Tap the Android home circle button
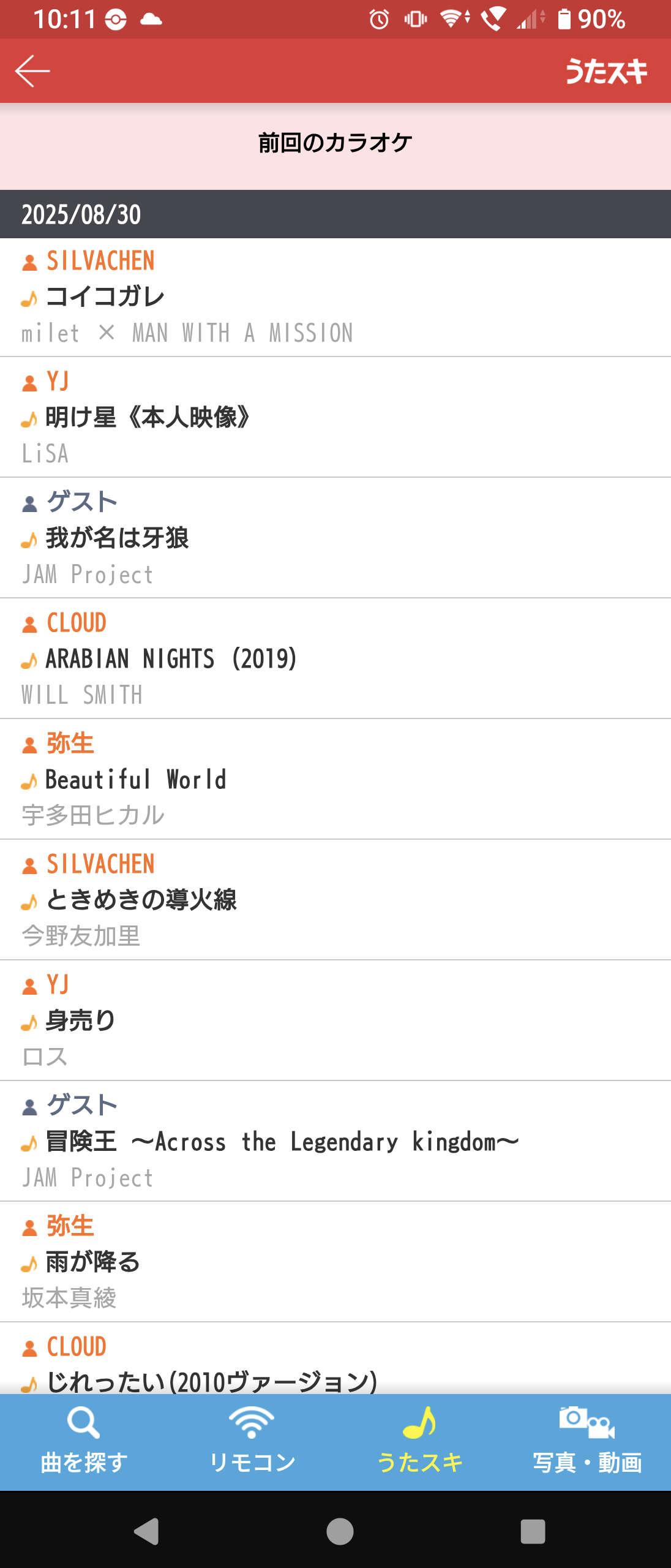This screenshot has width=671, height=1568. (340, 1531)
